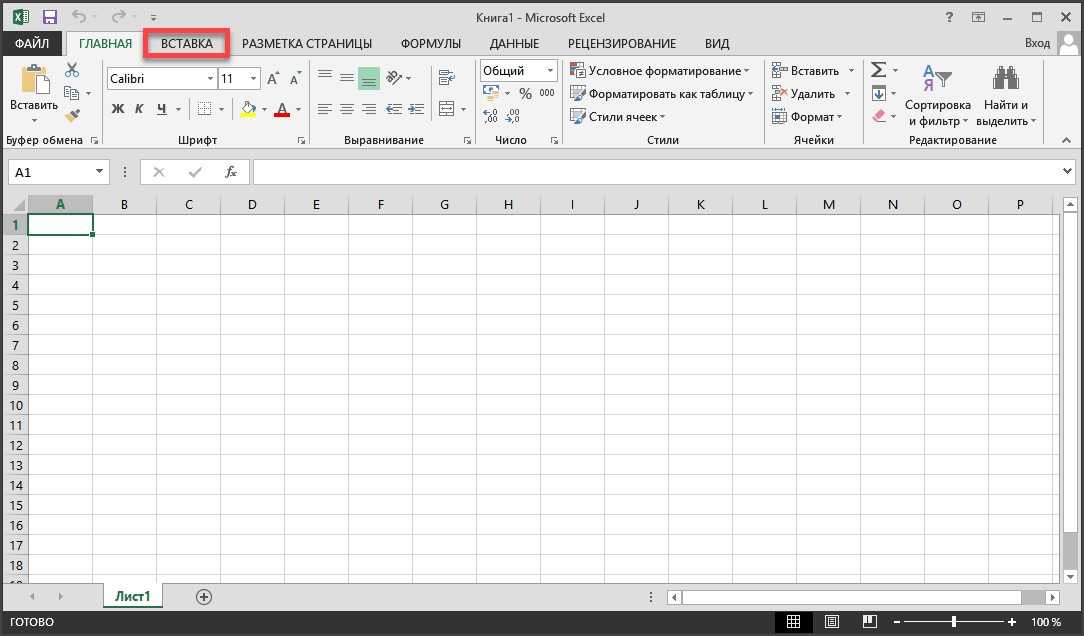Click the fill color yellow bucket swatch
Viewport: 1084px width, 636px height.
(x=248, y=109)
